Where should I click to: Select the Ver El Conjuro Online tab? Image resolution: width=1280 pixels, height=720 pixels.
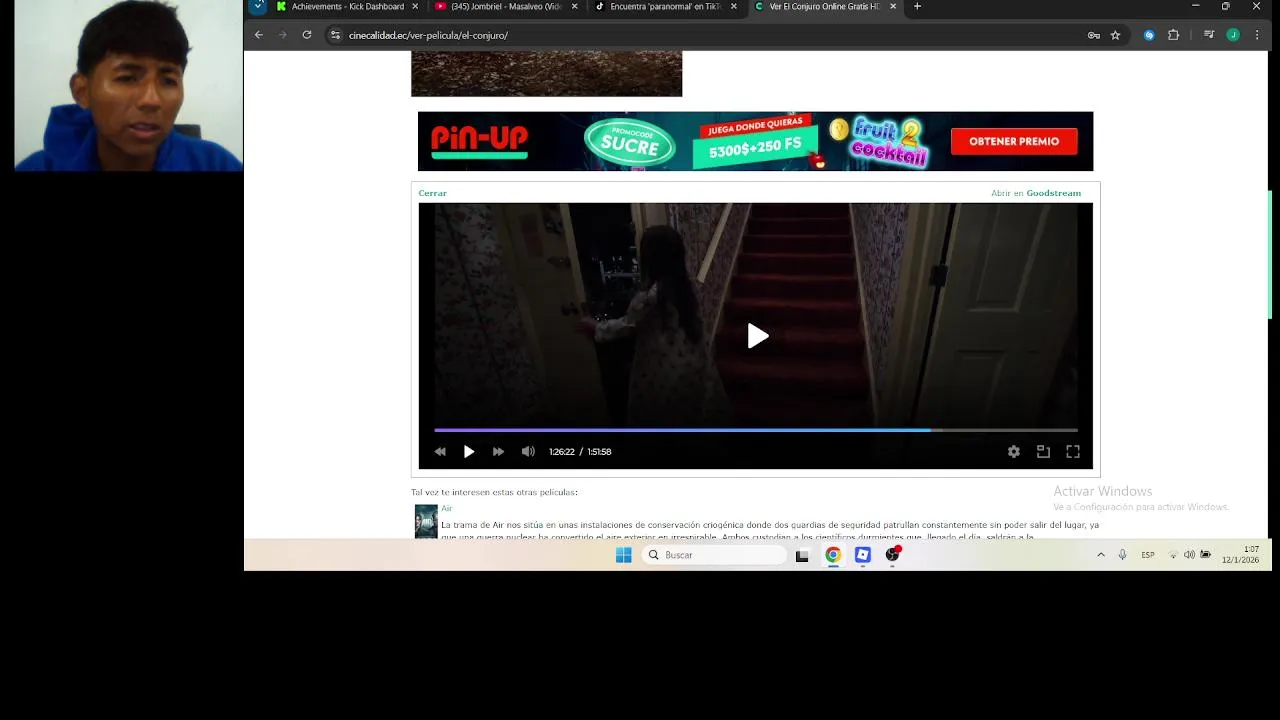click(x=824, y=6)
